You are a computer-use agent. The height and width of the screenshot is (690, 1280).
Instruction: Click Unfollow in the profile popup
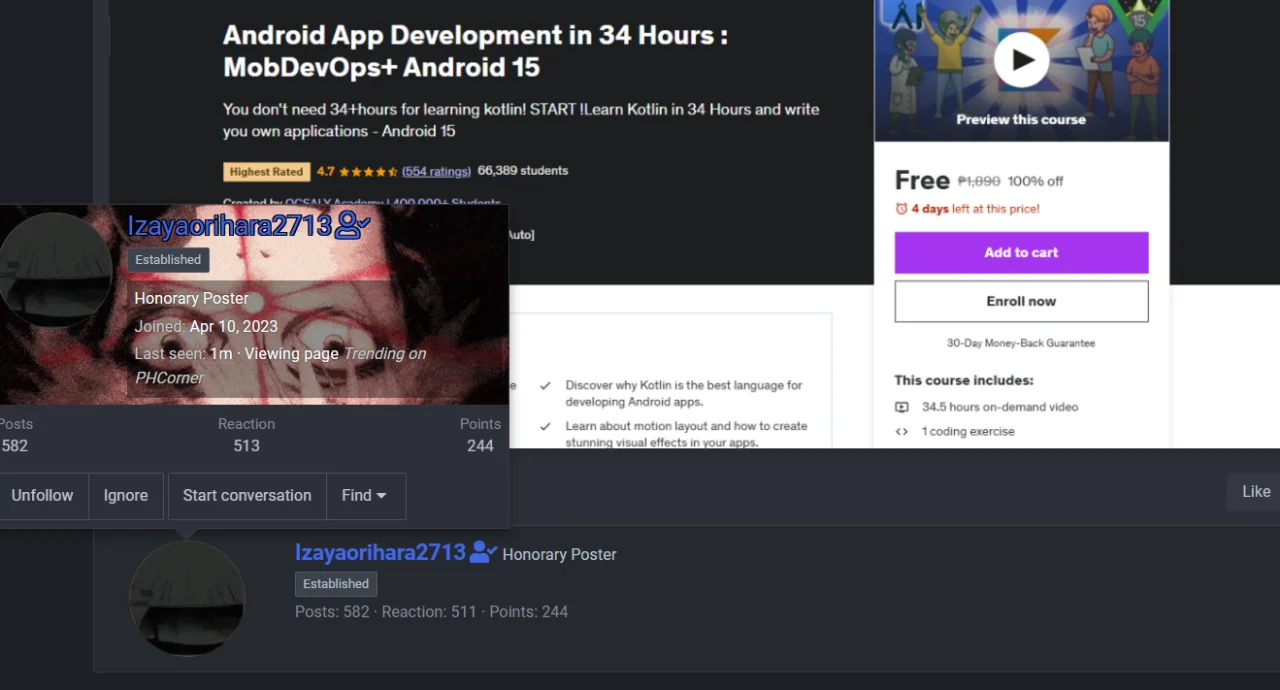click(x=42, y=495)
